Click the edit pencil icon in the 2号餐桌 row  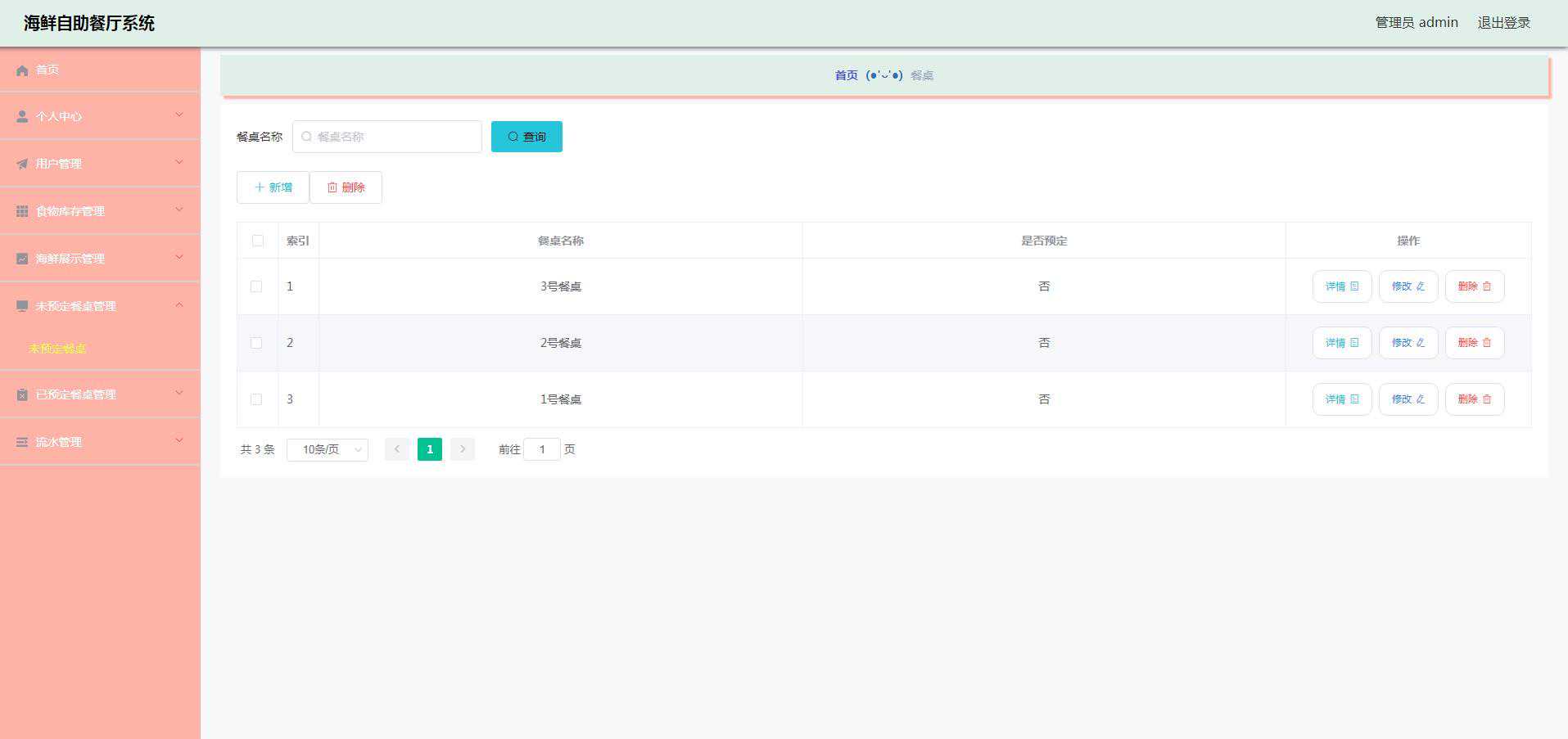point(1421,343)
